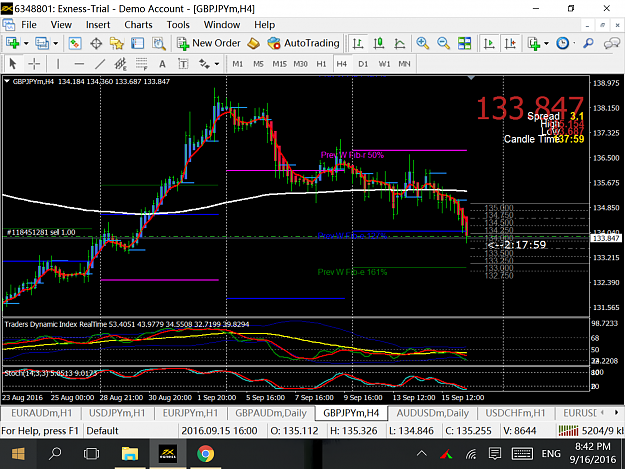
Task: Open the MDI chart window system icon
Action: [8, 25]
